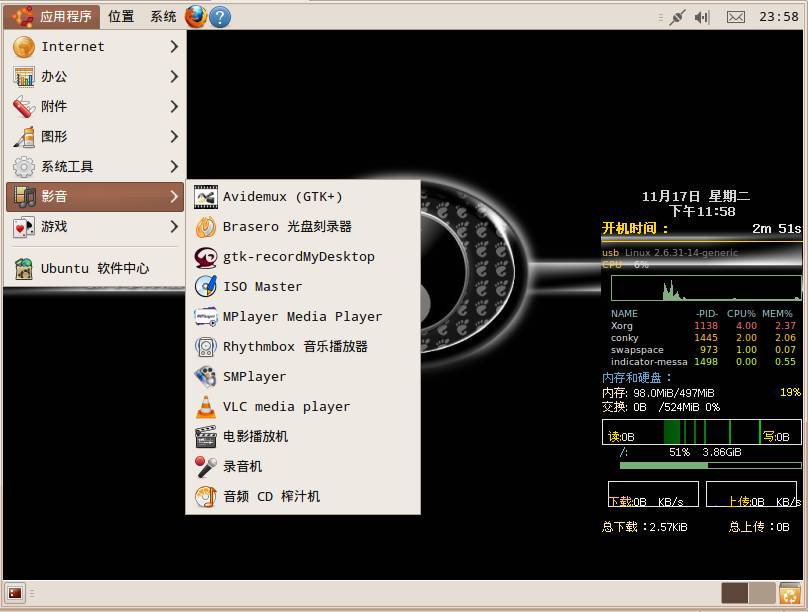Open the mail envelope indicator
This screenshot has width=808, height=612.
pyautogui.click(x=735, y=17)
